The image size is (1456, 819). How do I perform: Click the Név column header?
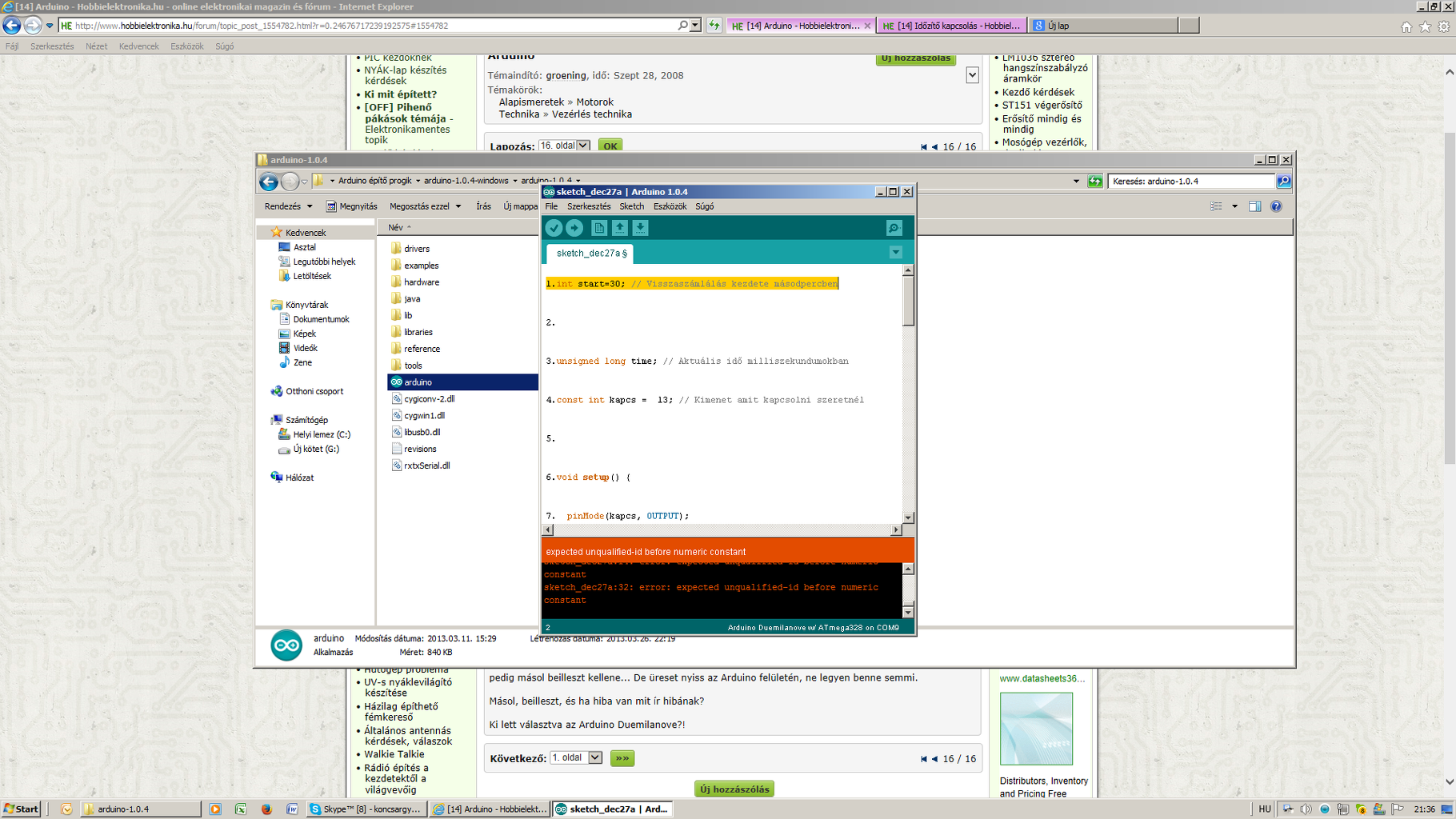coord(396,227)
